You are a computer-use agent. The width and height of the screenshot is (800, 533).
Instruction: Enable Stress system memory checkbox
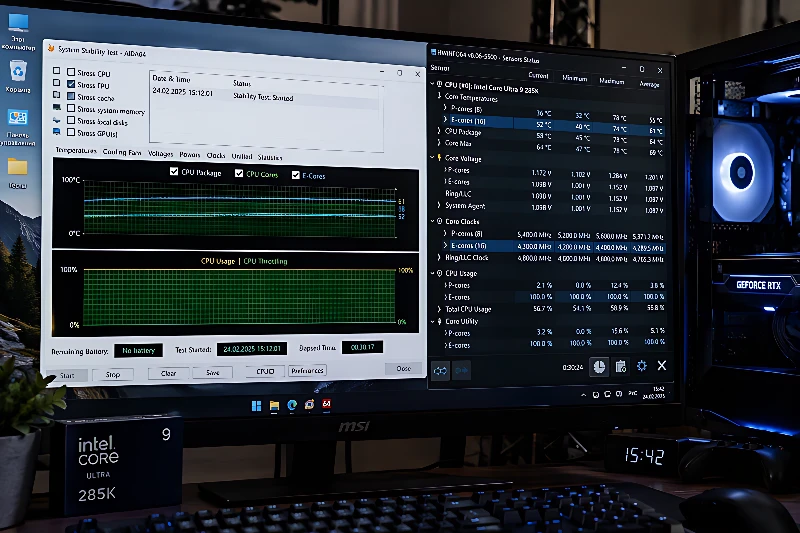[71, 108]
